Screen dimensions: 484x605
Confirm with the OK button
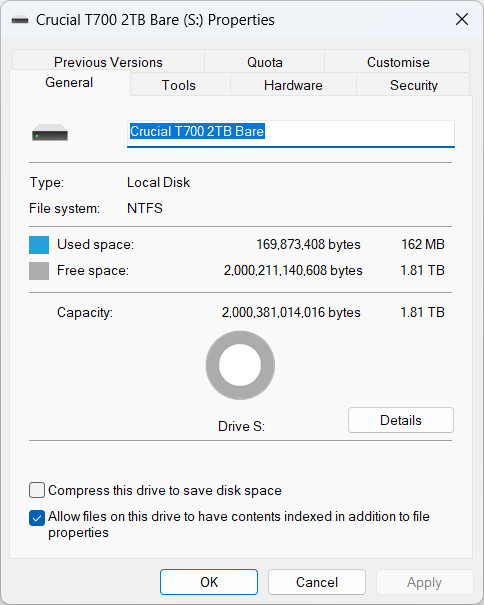click(x=209, y=582)
